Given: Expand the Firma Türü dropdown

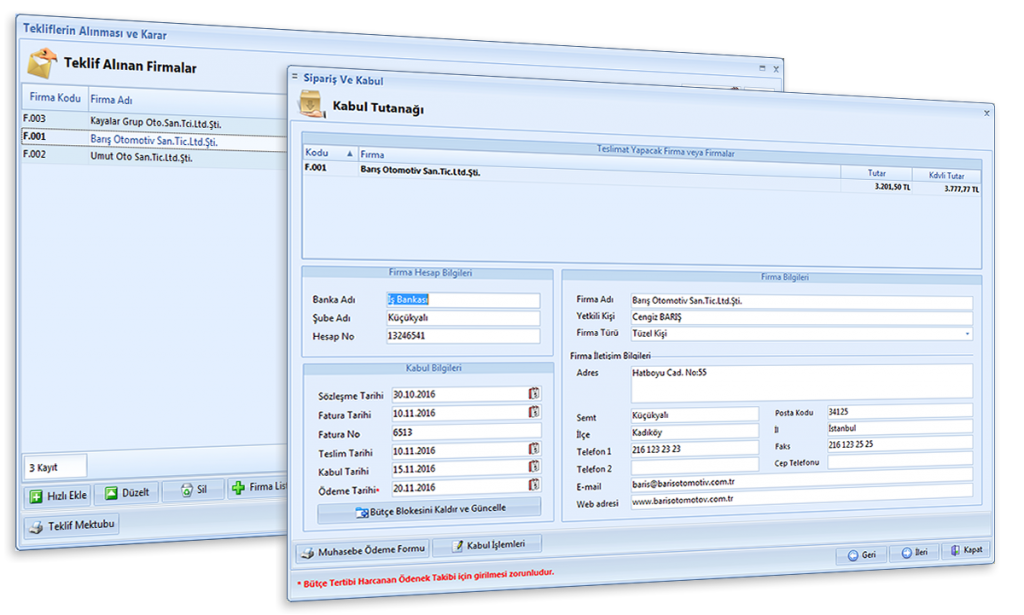Looking at the screenshot, I should pos(967,333).
